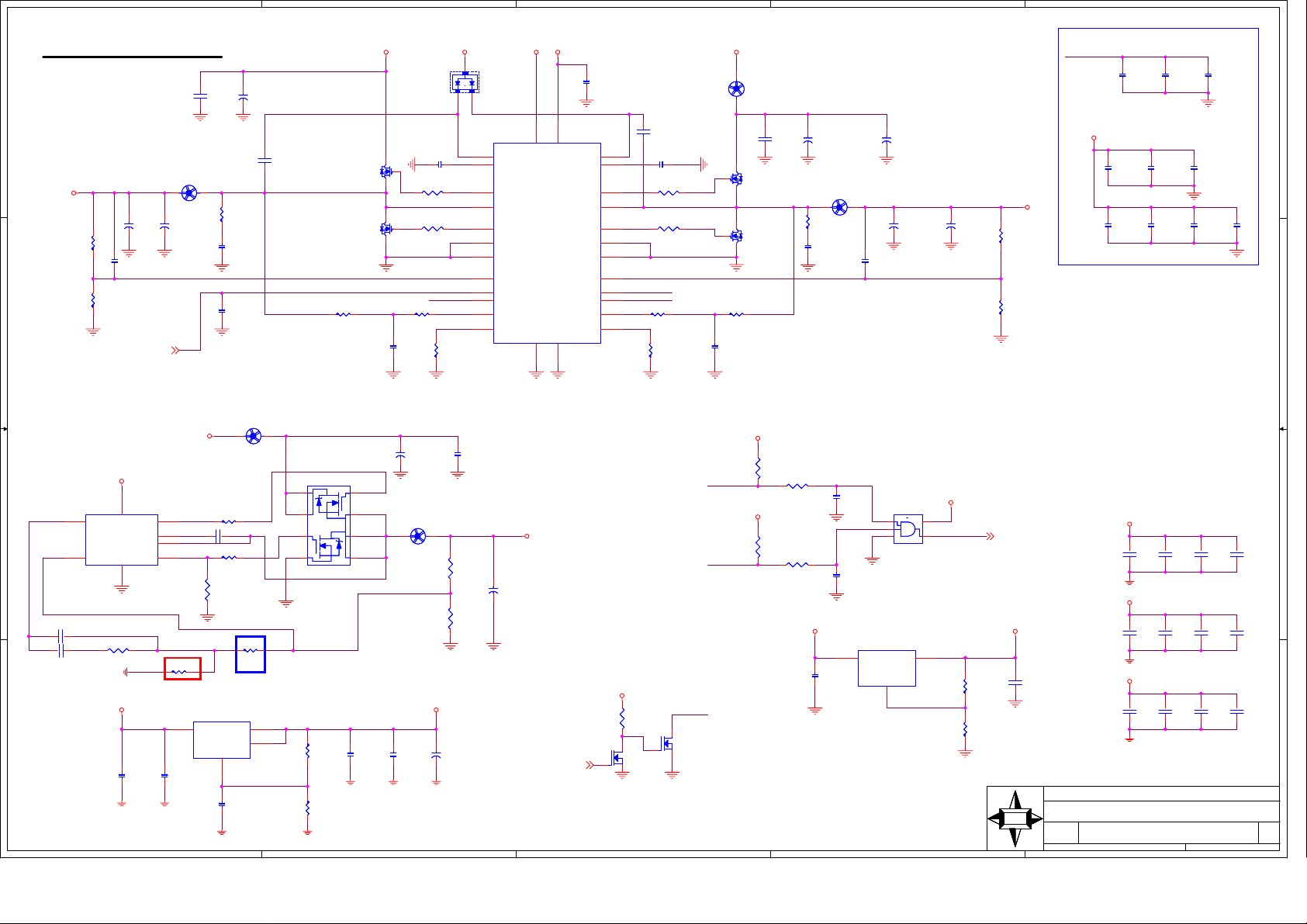
Task: Select the controller IC box wired to the dual MOSFET
Action: (x=122, y=540)
